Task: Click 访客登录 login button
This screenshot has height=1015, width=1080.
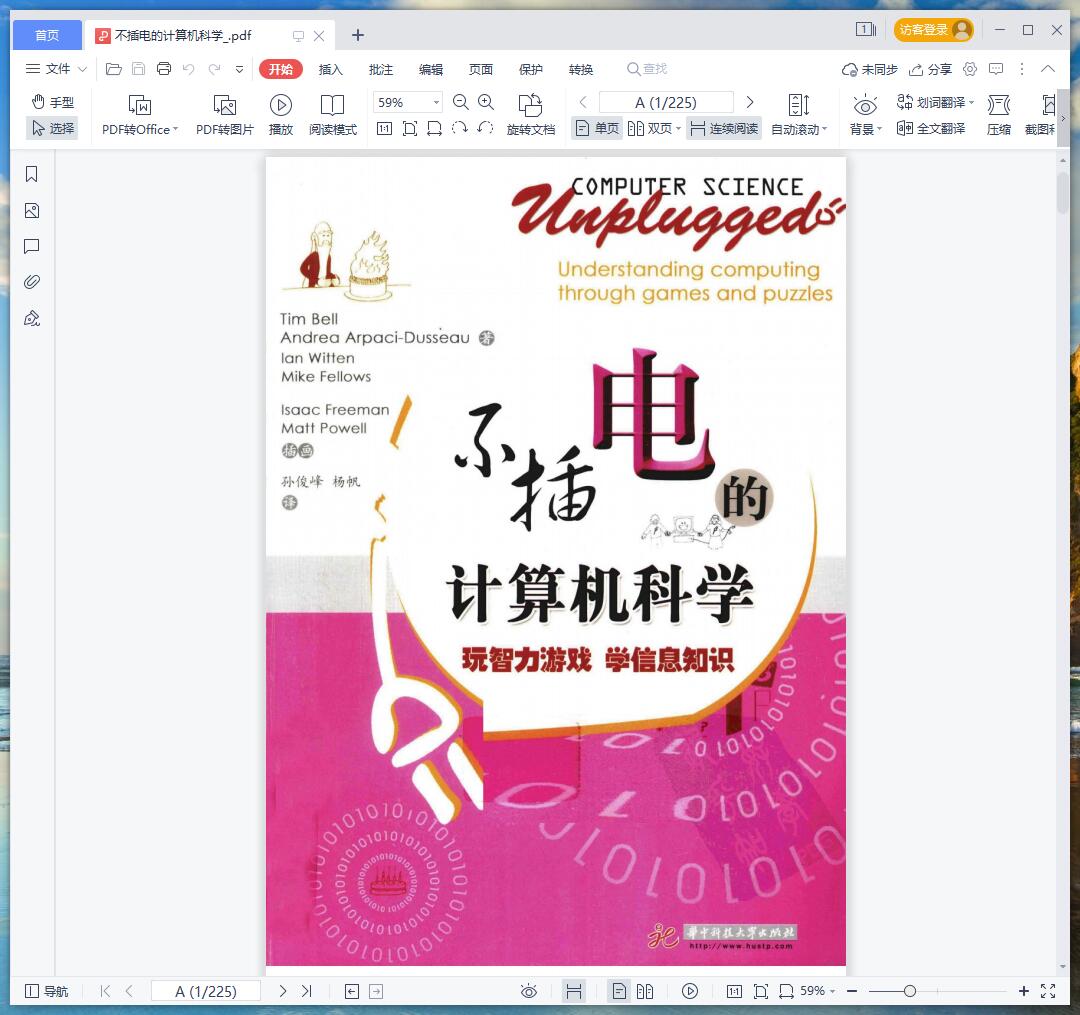Action: pos(933,30)
